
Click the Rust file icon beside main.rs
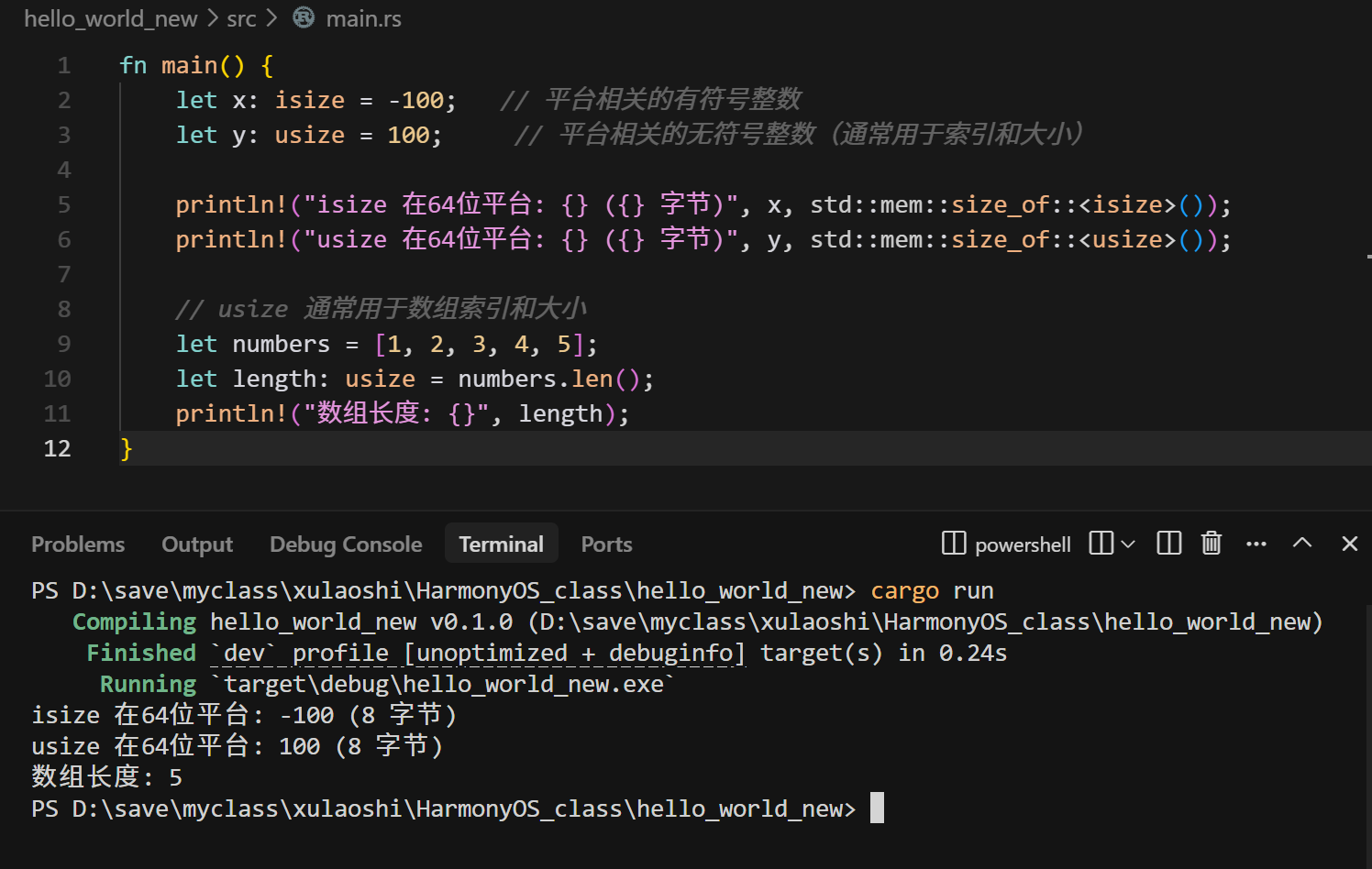pyautogui.click(x=303, y=17)
